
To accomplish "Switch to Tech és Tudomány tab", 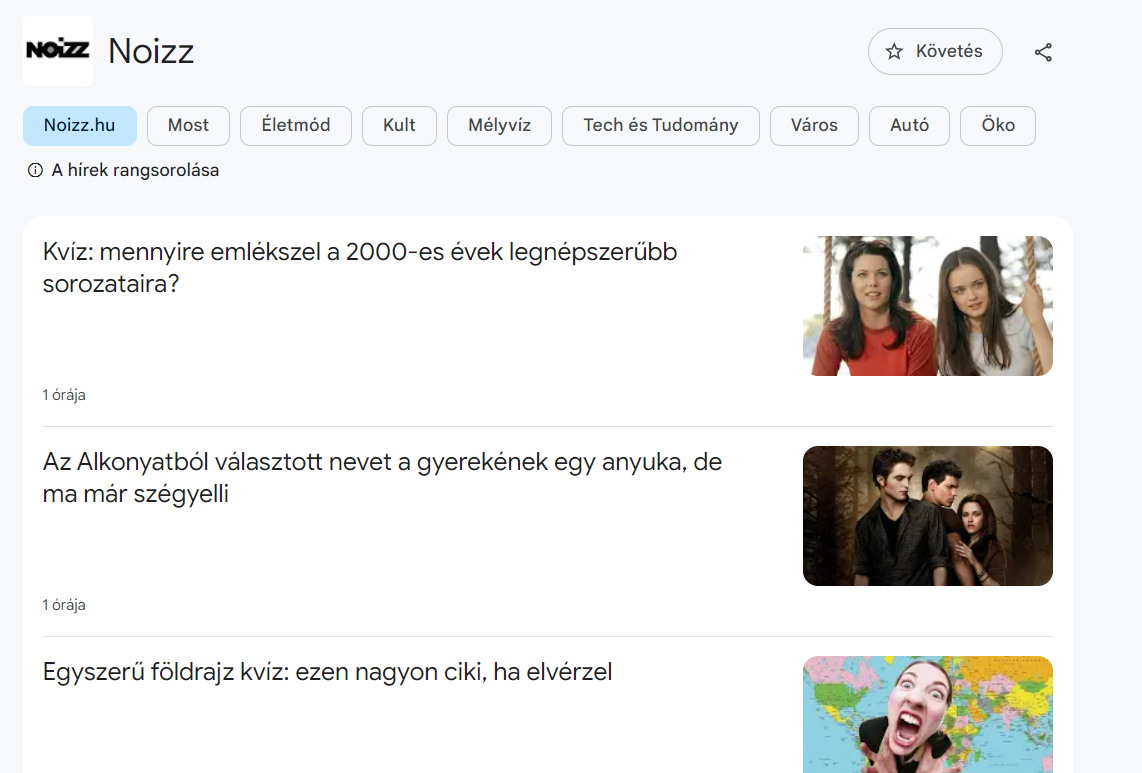I will 660,126.
